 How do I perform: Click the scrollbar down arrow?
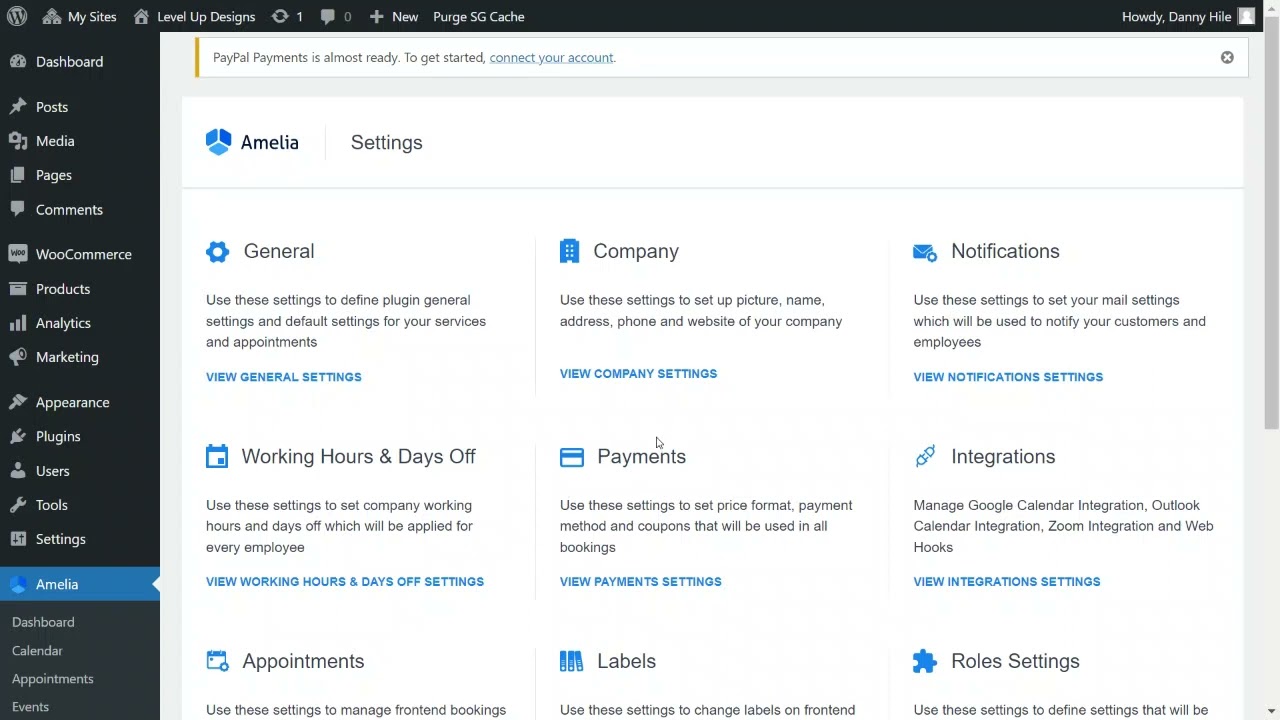1271,712
